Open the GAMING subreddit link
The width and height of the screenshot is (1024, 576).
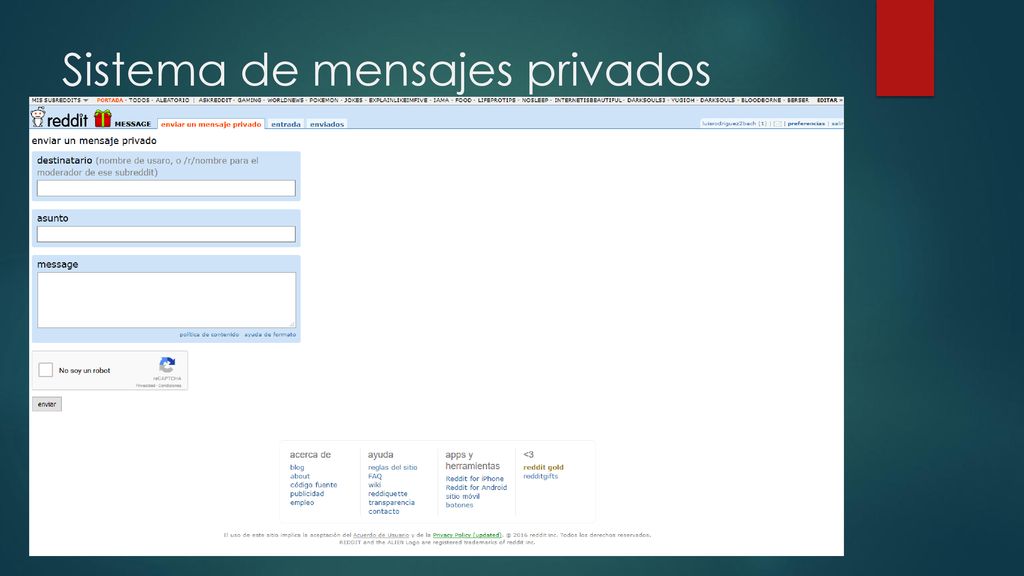click(249, 101)
